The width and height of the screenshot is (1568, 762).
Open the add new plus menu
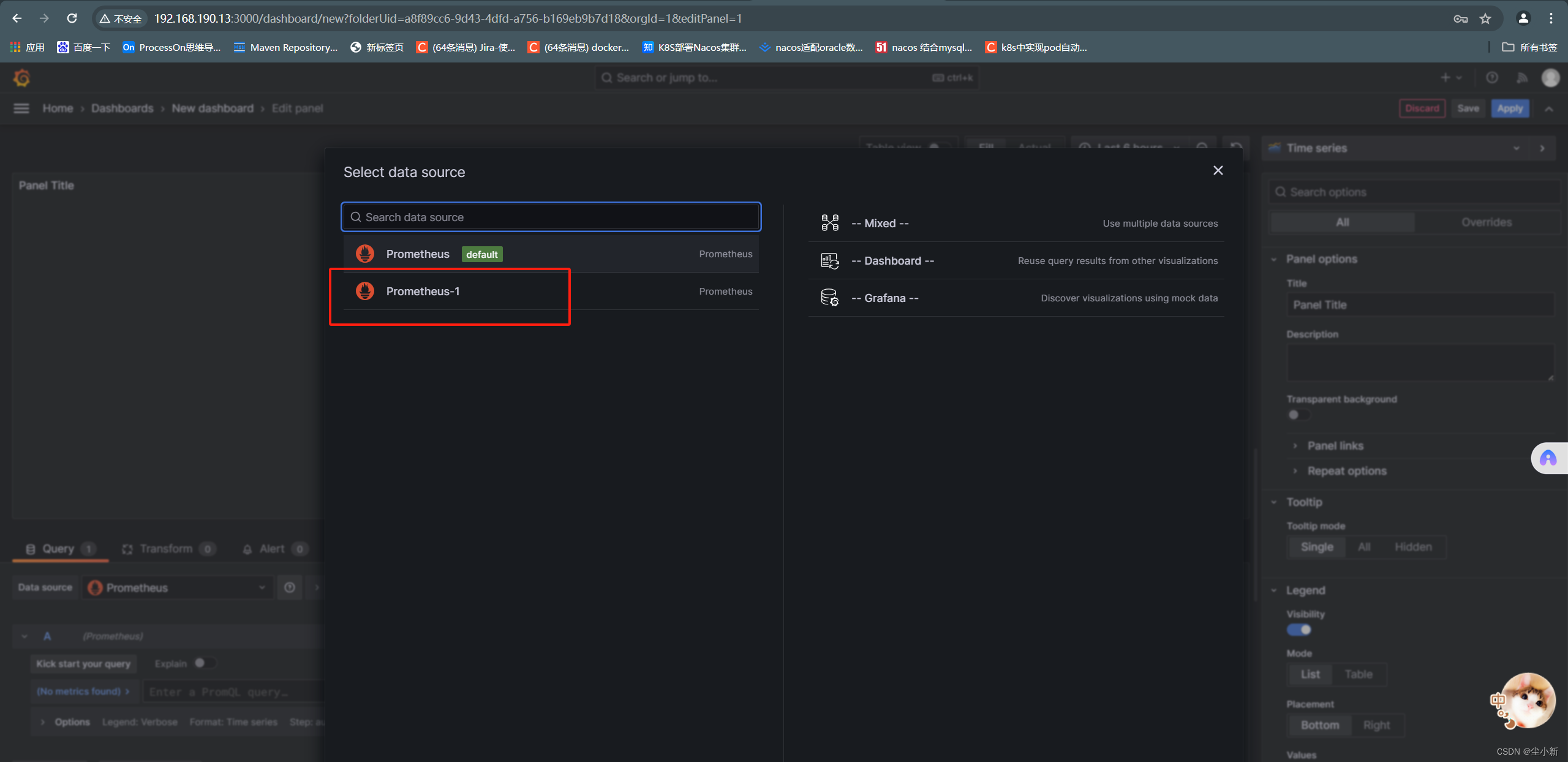click(1451, 78)
